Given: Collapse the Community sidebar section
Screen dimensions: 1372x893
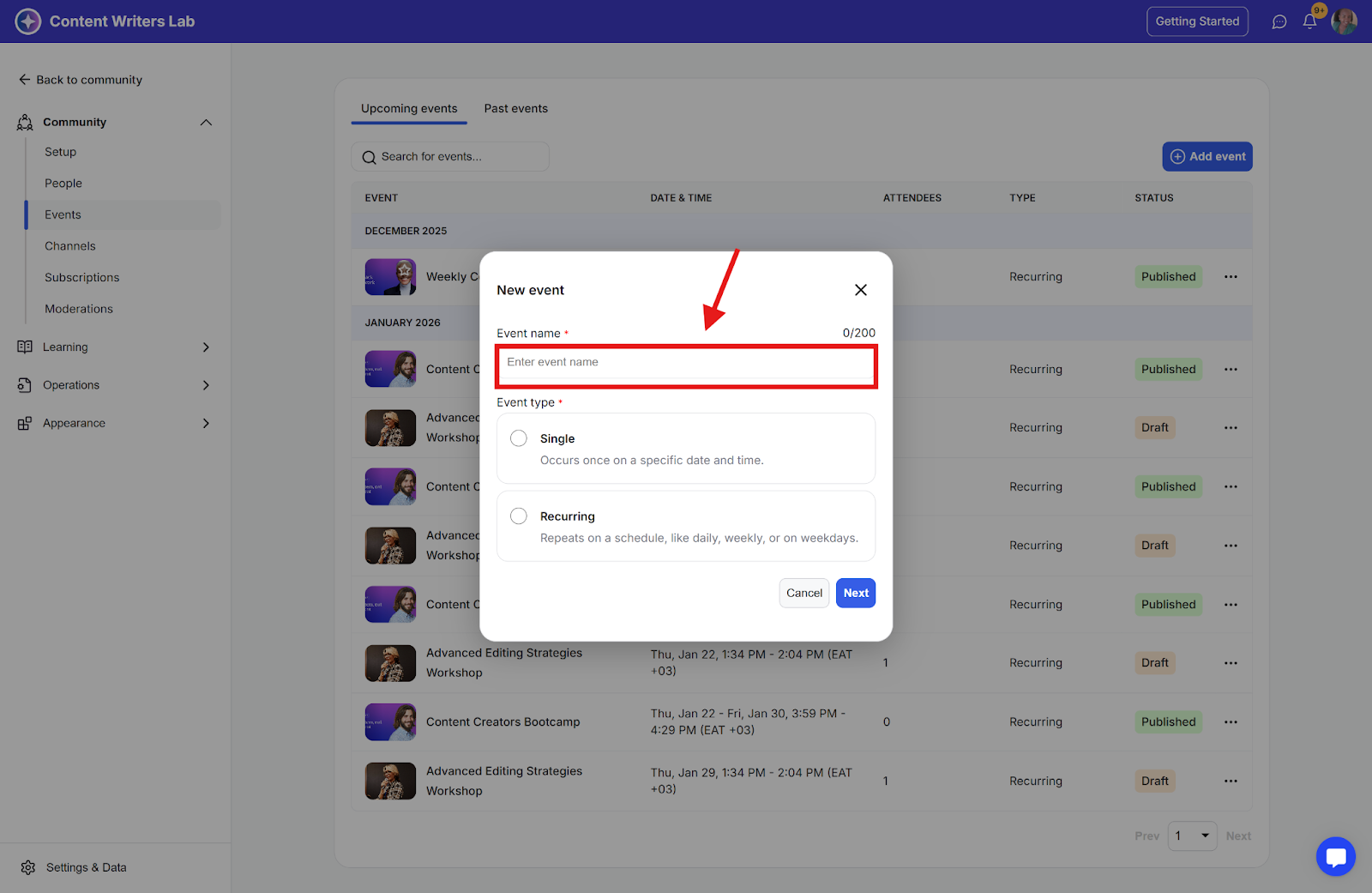Looking at the screenshot, I should point(206,123).
